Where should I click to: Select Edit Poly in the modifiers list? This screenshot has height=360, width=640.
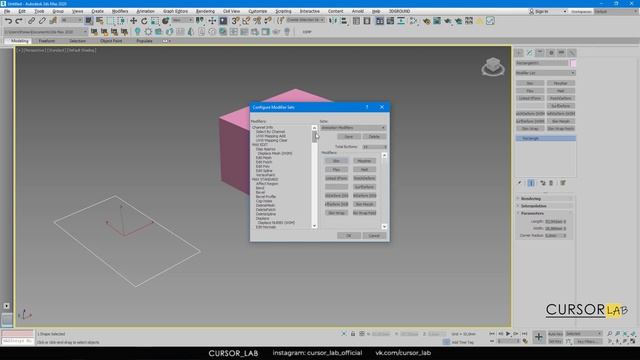pyautogui.click(x=263, y=166)
